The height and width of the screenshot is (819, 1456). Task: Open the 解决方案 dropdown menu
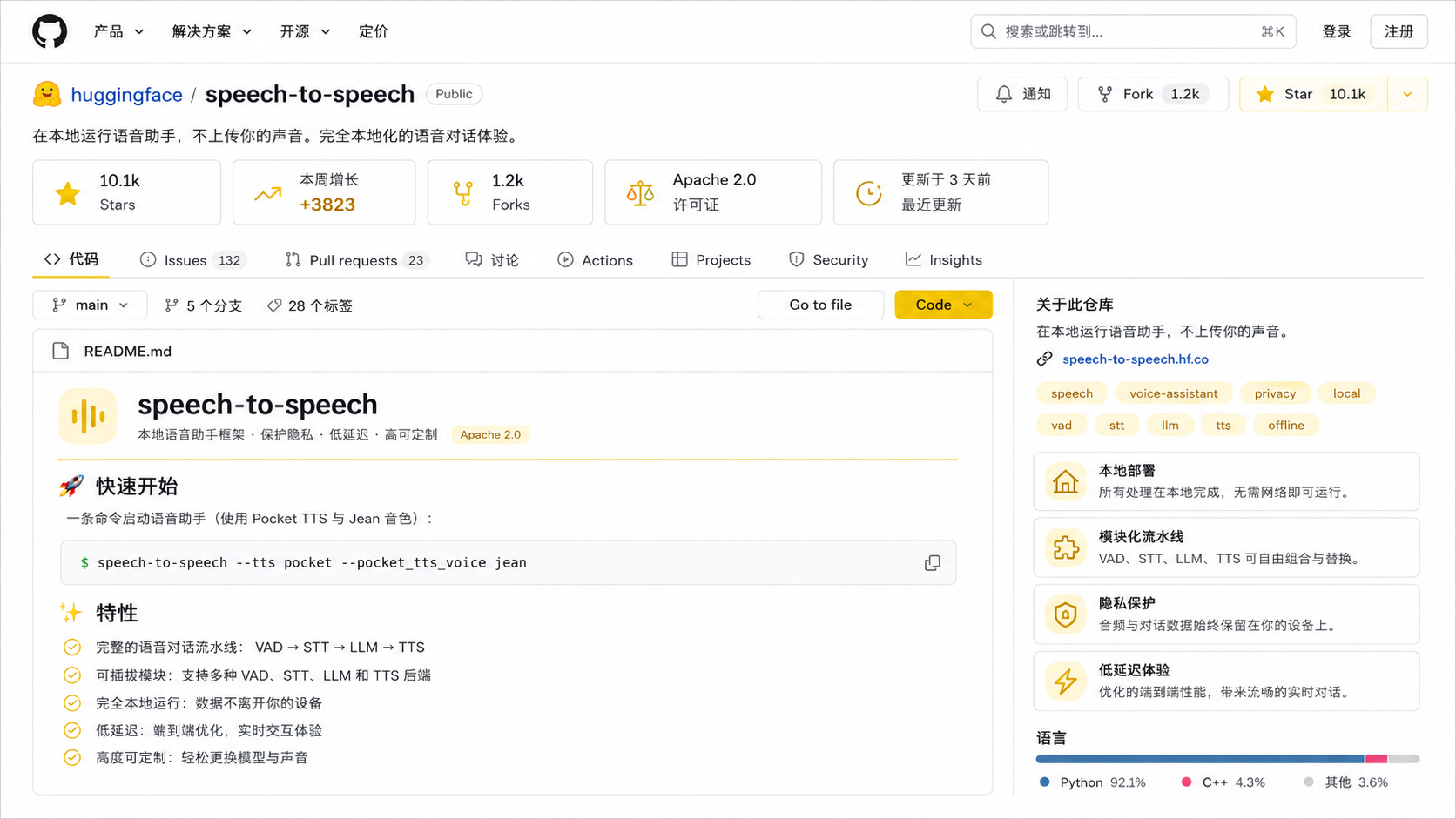point(212,31)
